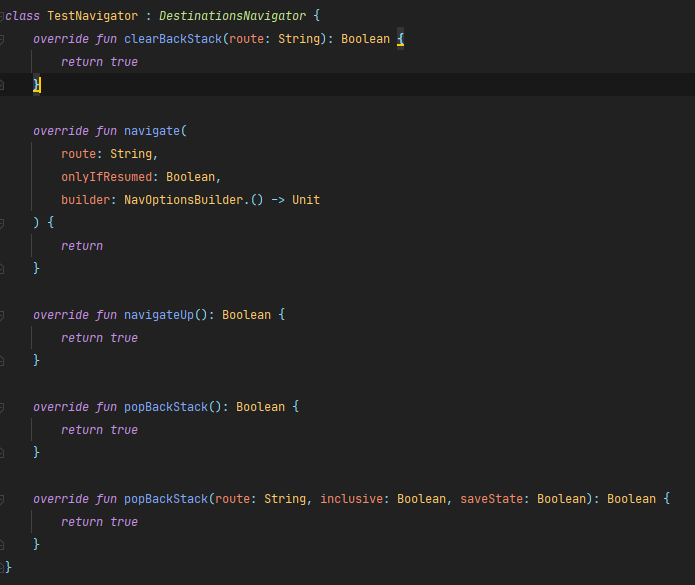Collapse the navigateUp function fold marker
Viewport: 695px width, 585px height.
pos(2,316)
